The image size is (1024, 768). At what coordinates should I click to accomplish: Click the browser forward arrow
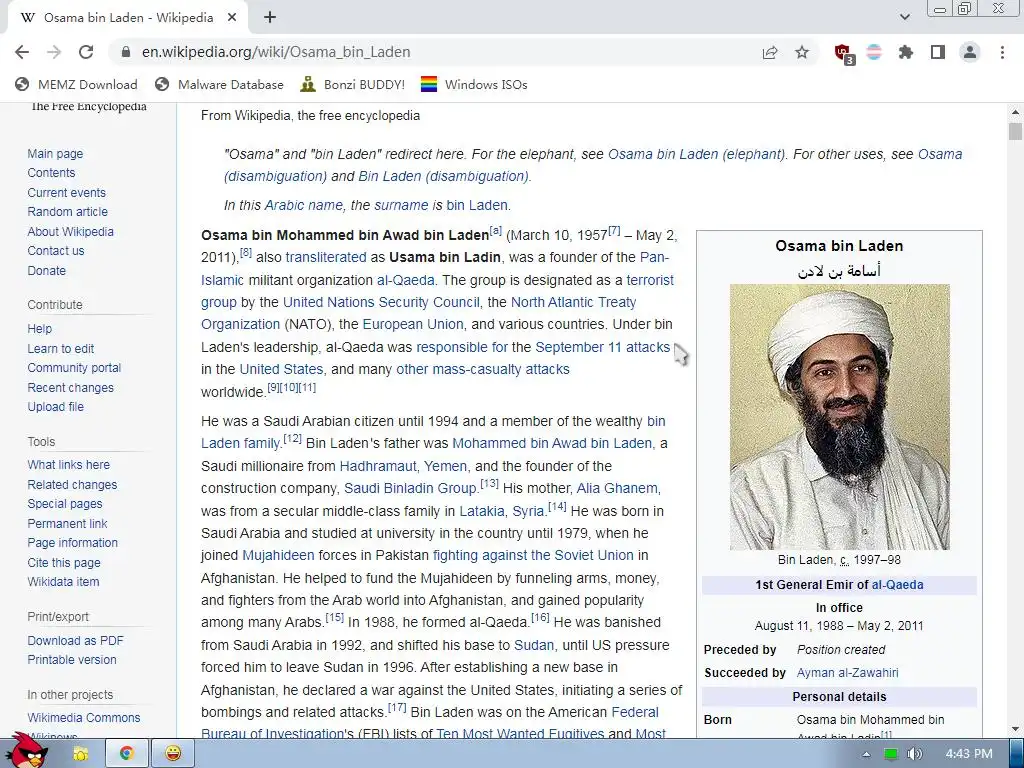(54, 52)
